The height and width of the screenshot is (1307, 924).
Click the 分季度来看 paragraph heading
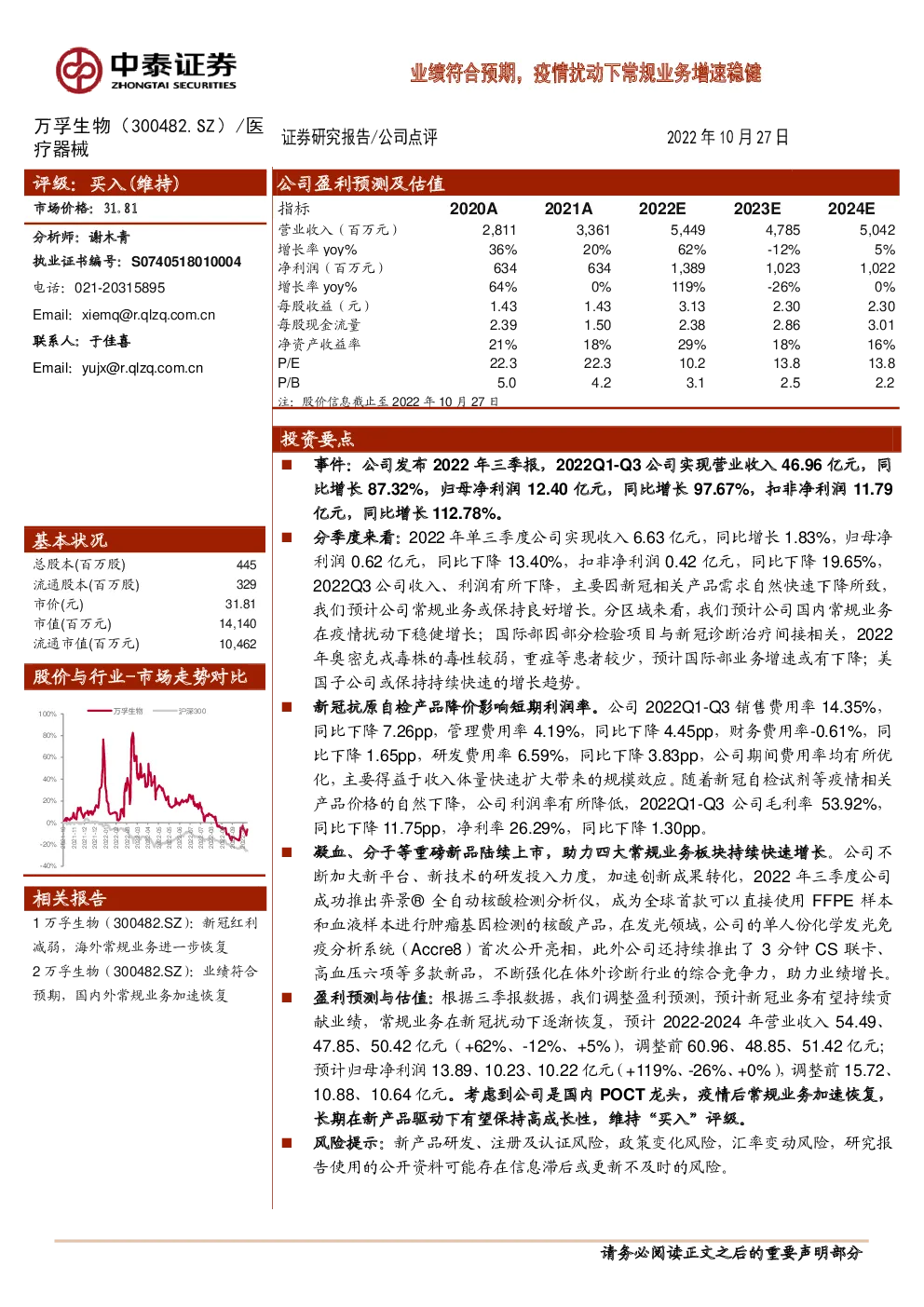tap(356, 538)
